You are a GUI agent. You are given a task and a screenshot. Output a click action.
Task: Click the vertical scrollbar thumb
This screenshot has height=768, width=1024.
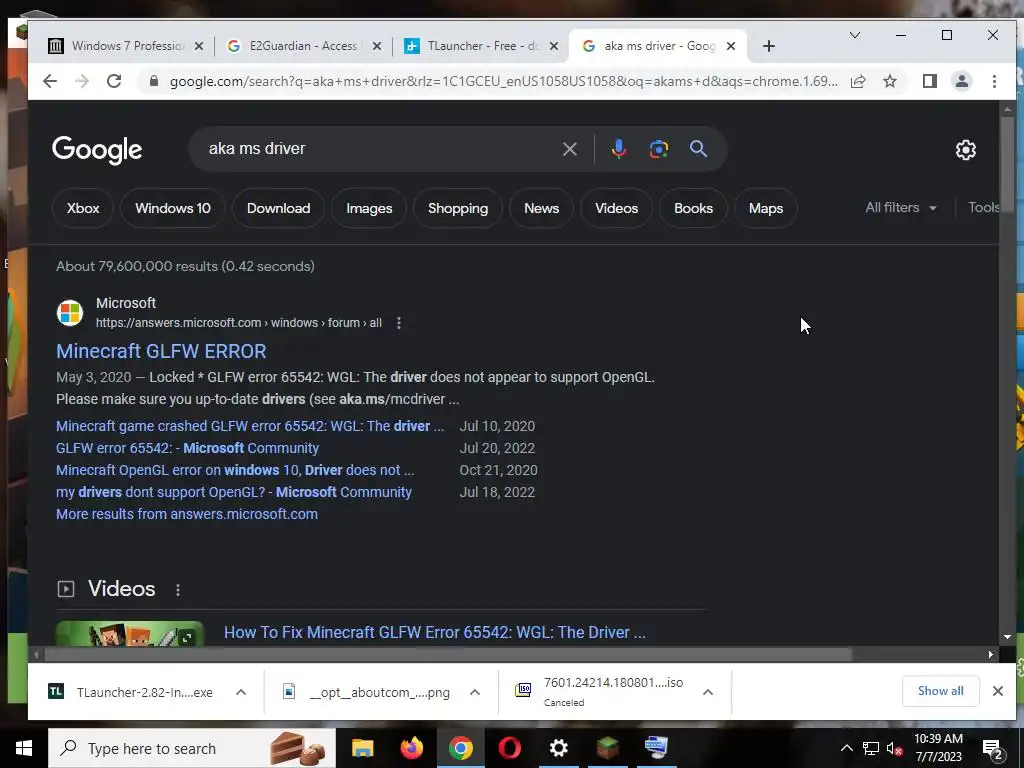(x=1007, y=163)
